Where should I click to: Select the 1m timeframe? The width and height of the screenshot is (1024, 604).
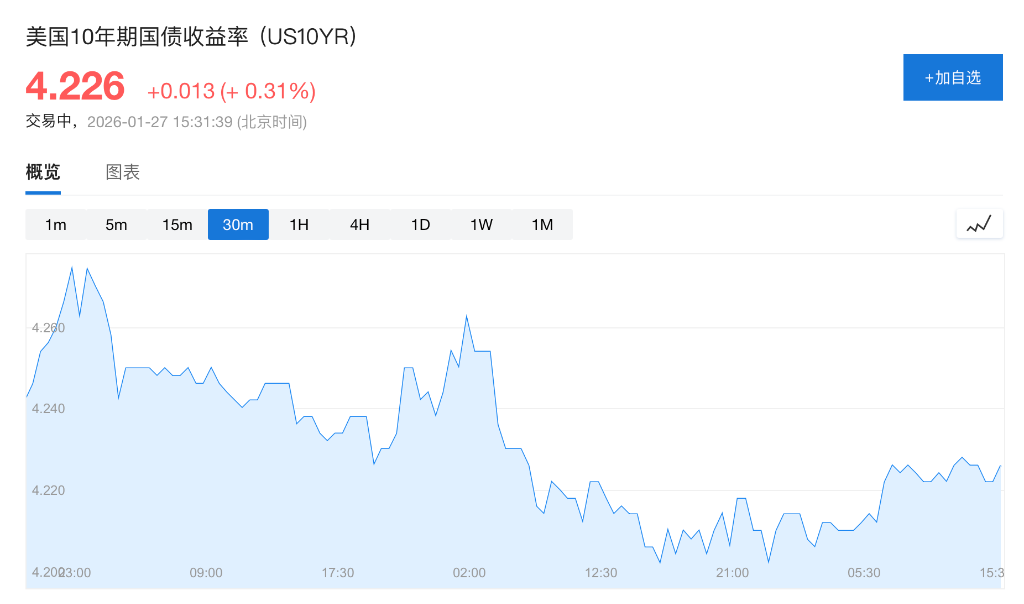(55, 225)
